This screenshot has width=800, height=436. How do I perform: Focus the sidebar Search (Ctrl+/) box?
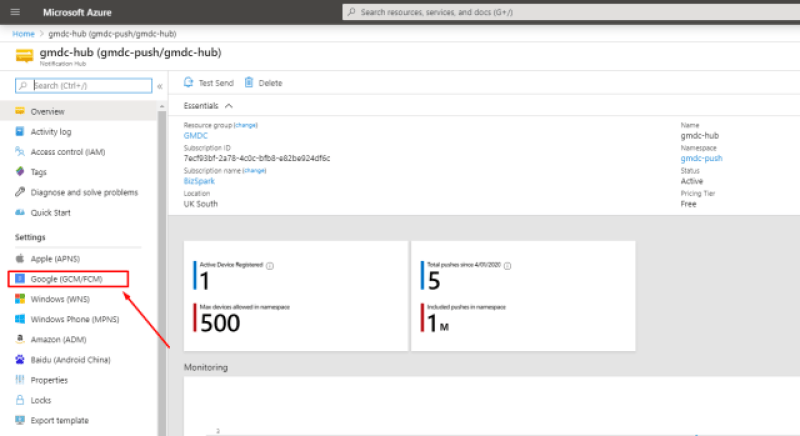point(84,86)
